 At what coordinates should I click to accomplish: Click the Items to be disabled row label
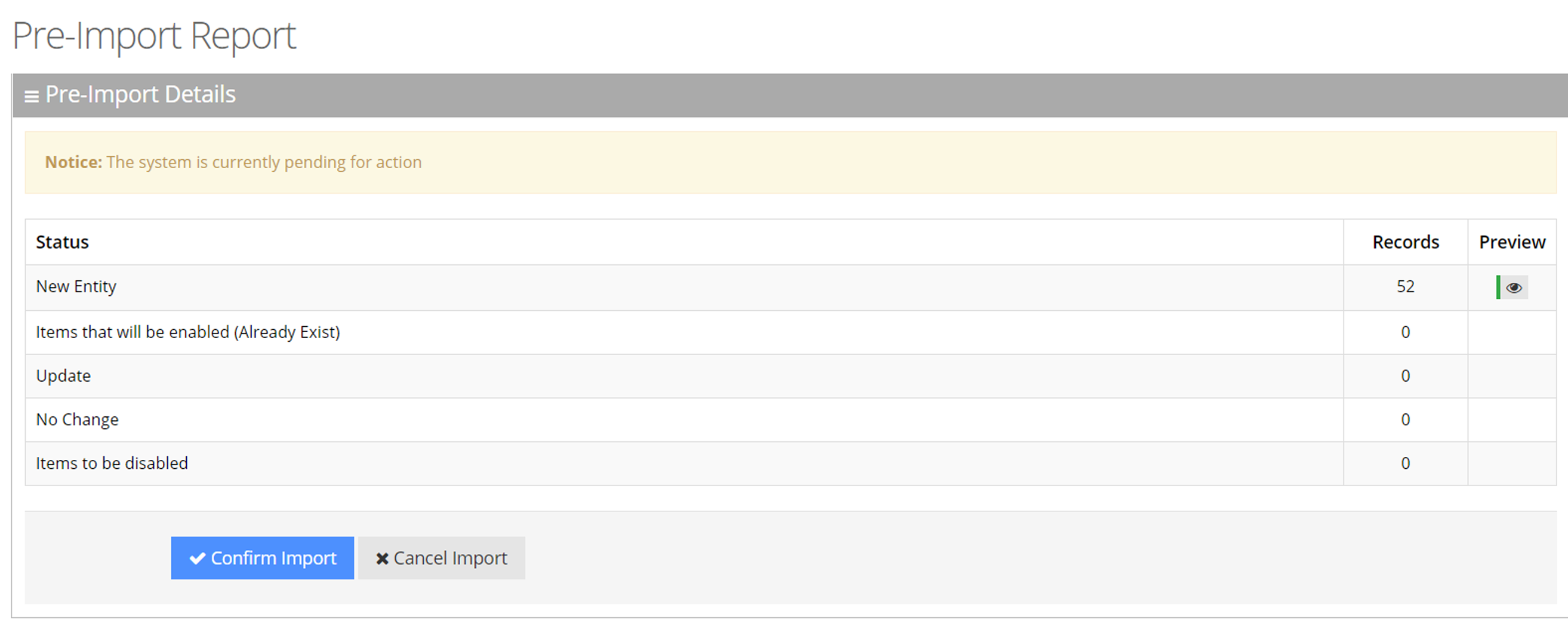(x=112, y=463)
